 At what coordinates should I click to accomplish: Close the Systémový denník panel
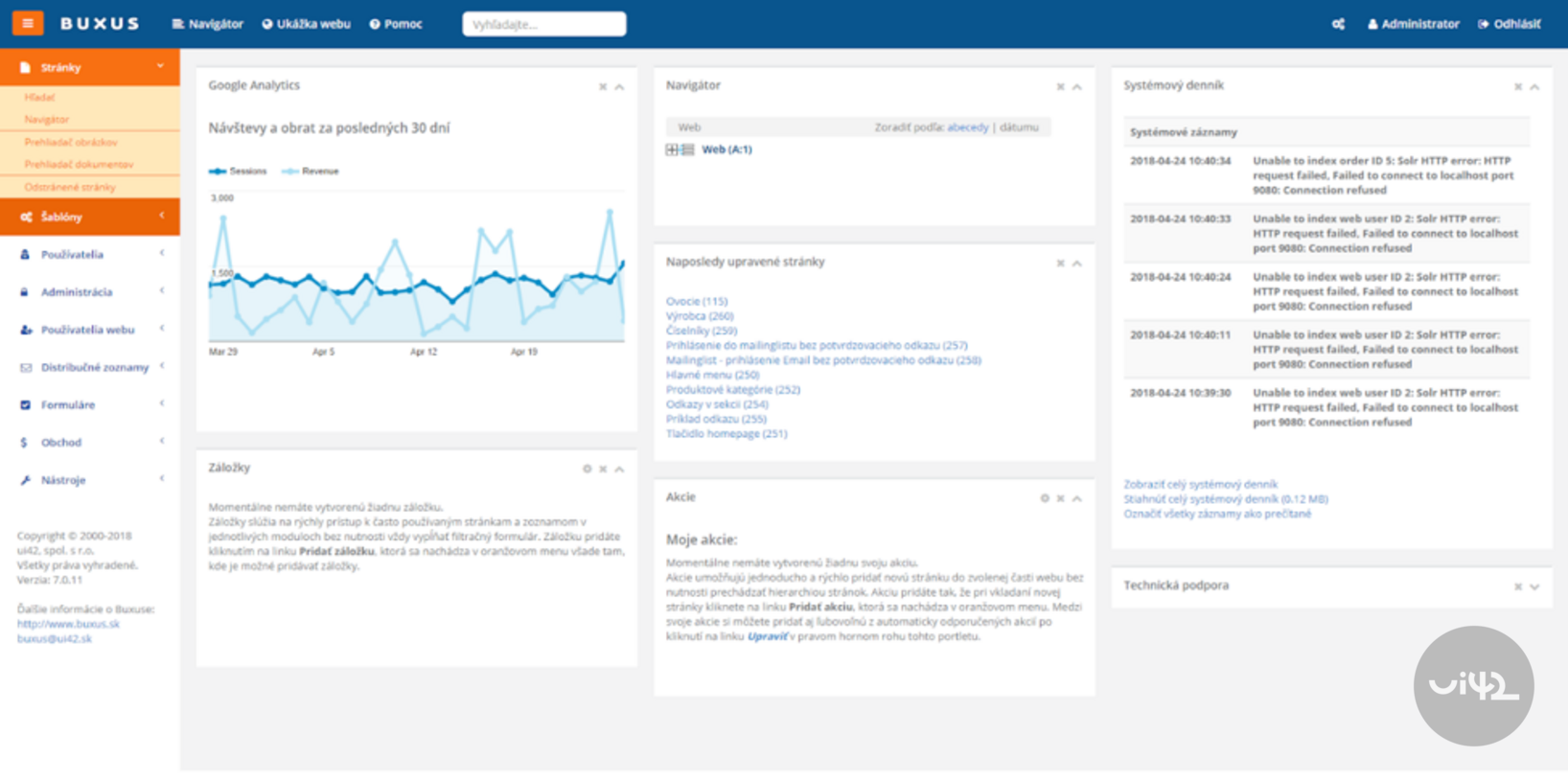(x=1518, y=87)
